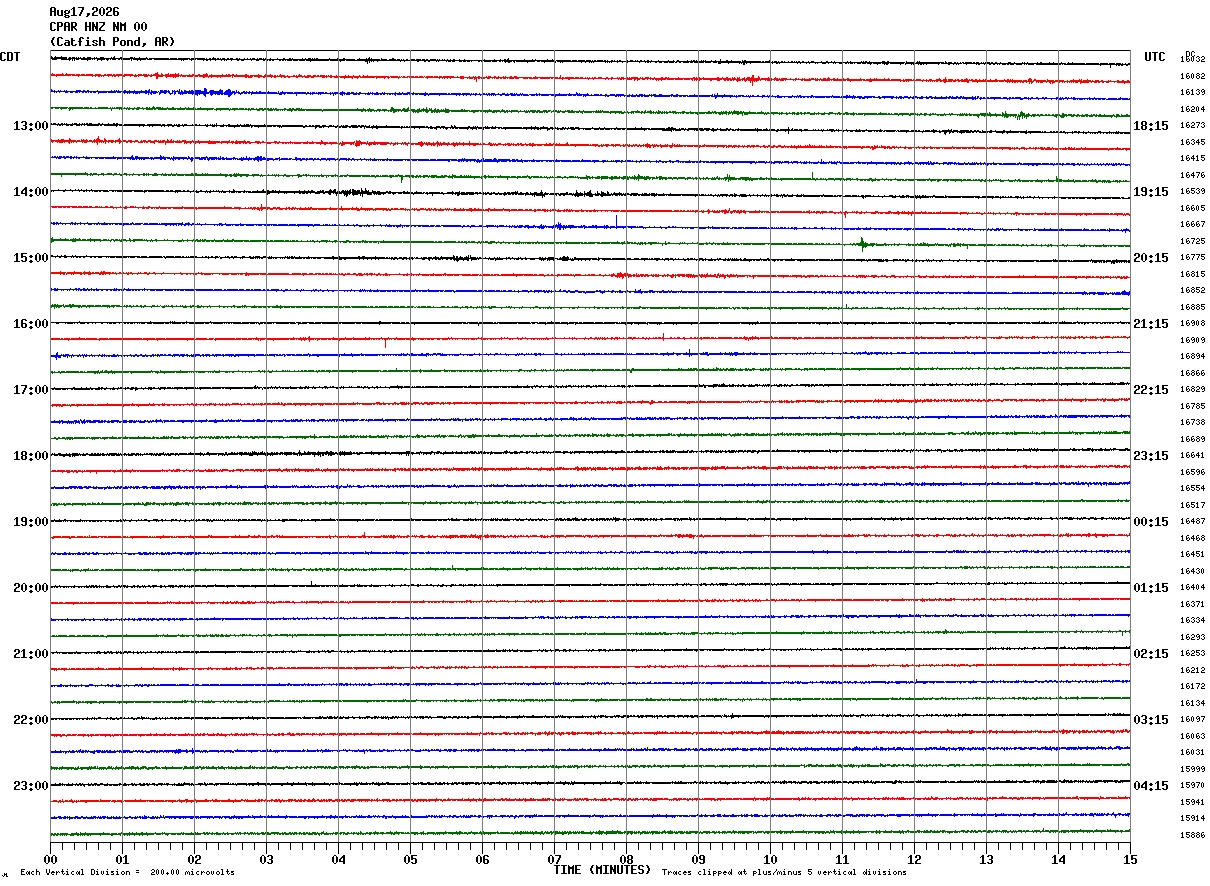
Task: Click the UTC timezone header
Action: pyautogui.click(x=1155, y=57)
